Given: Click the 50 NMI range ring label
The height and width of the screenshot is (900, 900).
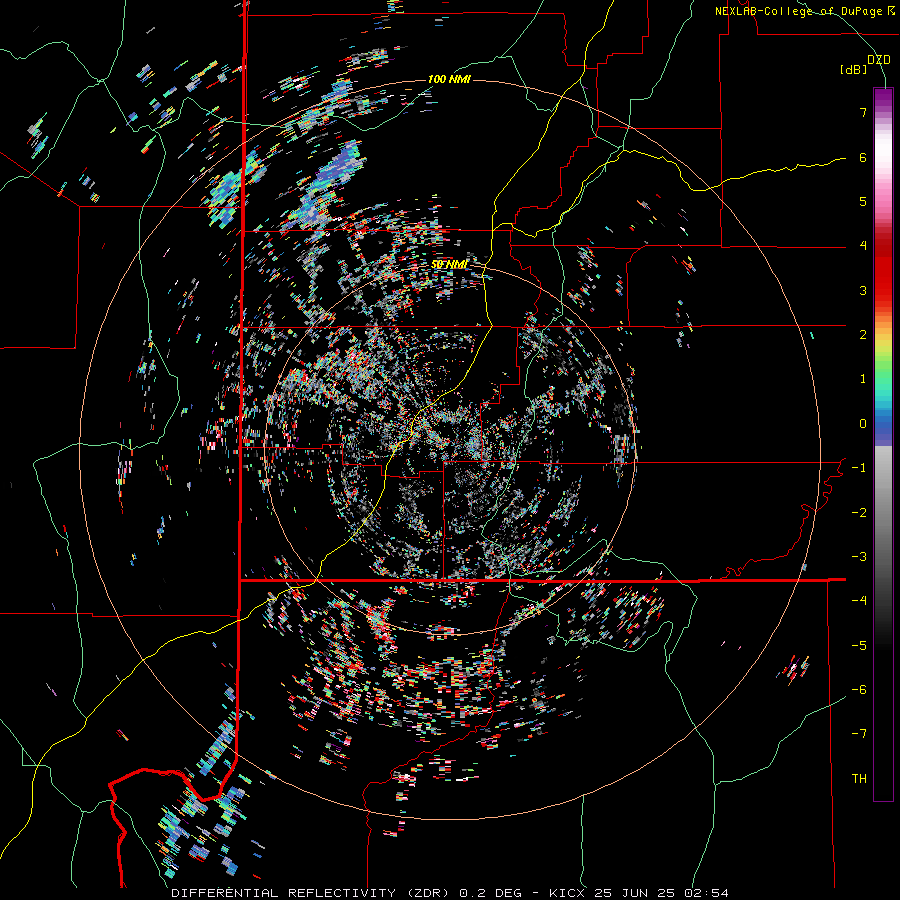Looking at the screenshot, I should (449, 265).
